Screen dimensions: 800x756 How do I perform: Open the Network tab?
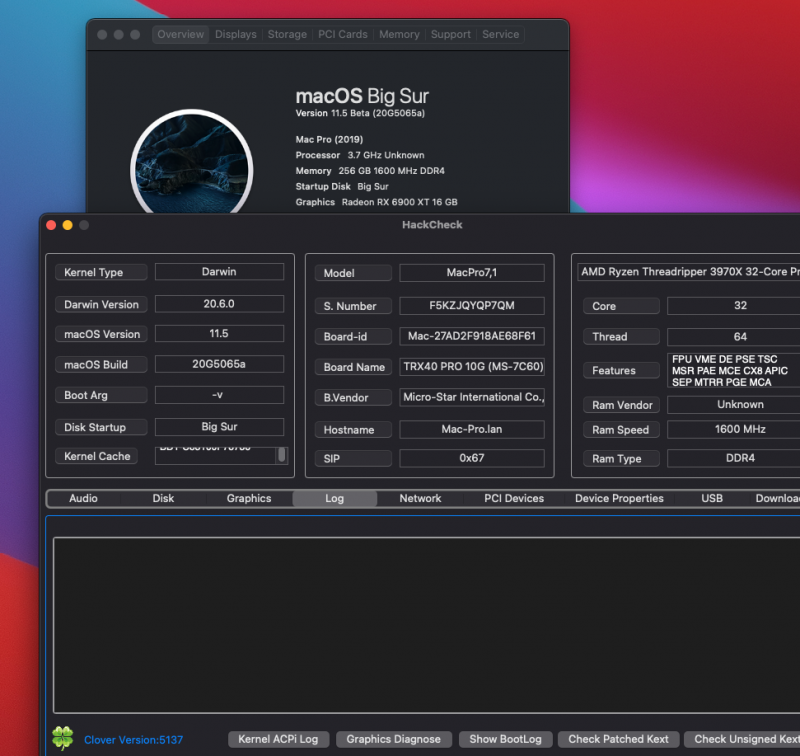tap(420, 498)
